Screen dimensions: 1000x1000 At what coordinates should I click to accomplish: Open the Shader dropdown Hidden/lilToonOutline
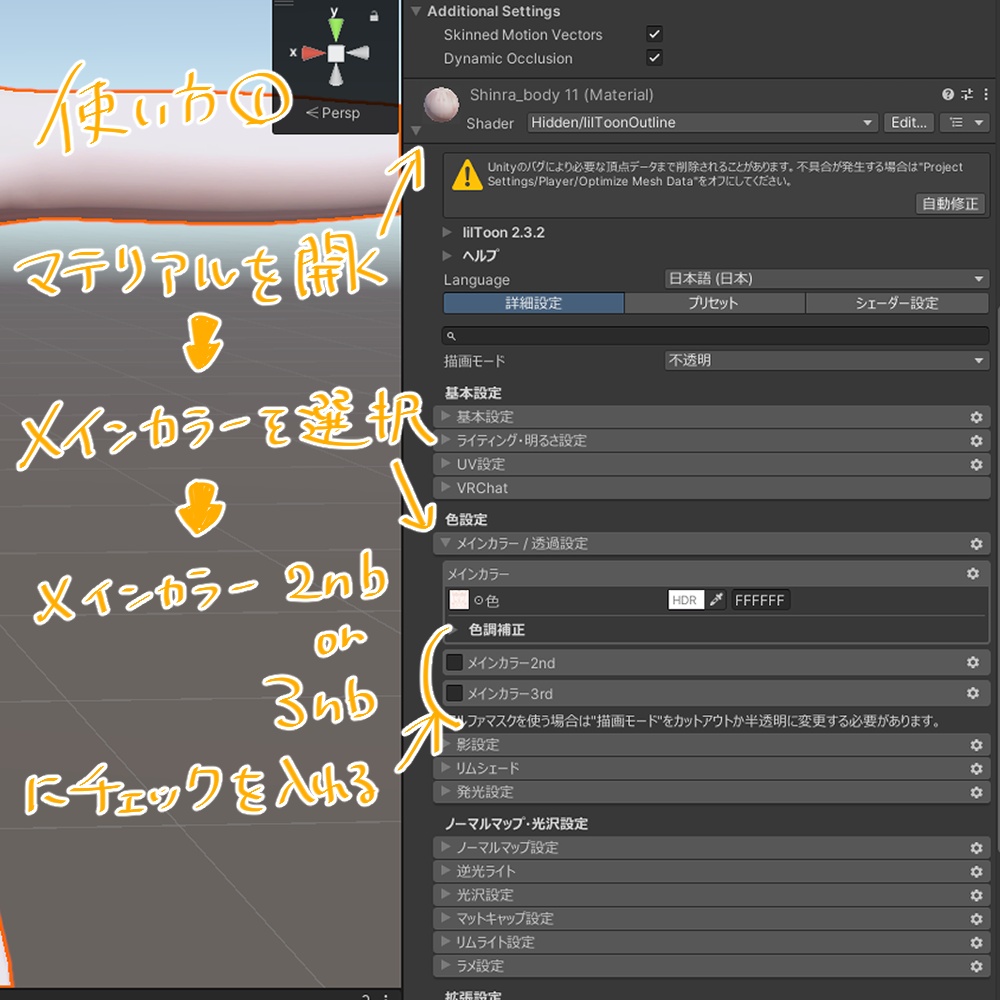pos(702,122)
